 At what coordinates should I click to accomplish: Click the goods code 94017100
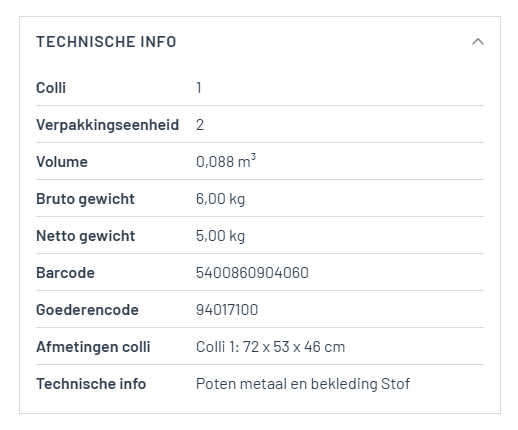(227, 310)
